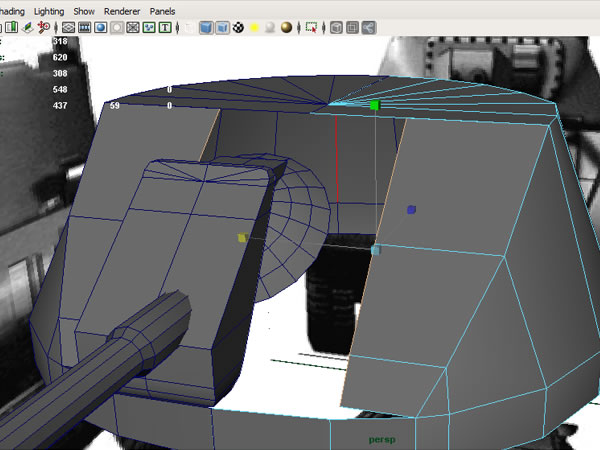This screenshot has height=450, width=600.
Task: Click the yellow manipulator handle on the model
Action: (242, 238)
